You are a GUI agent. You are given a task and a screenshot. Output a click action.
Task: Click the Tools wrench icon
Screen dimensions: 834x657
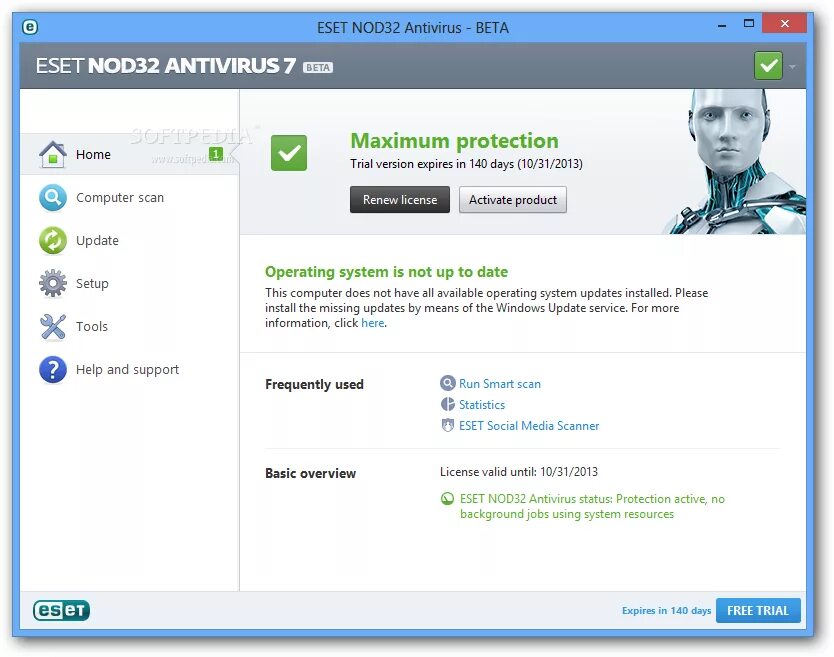click(x=53, y=326)
